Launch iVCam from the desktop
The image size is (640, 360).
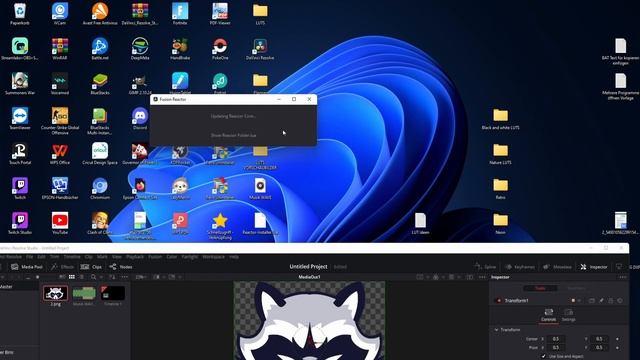point(60,13)
